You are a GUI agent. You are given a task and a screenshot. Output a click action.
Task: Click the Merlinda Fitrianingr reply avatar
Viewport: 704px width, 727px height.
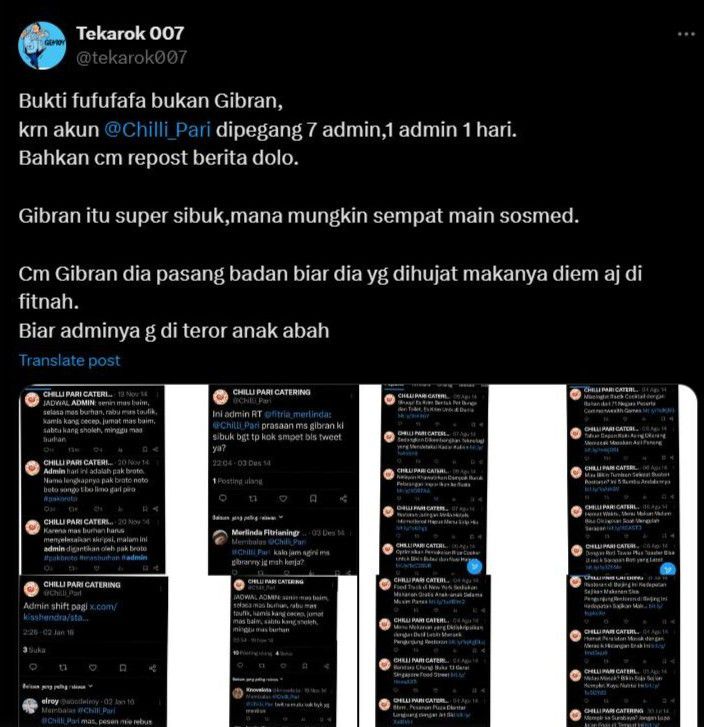click(220, 538)
